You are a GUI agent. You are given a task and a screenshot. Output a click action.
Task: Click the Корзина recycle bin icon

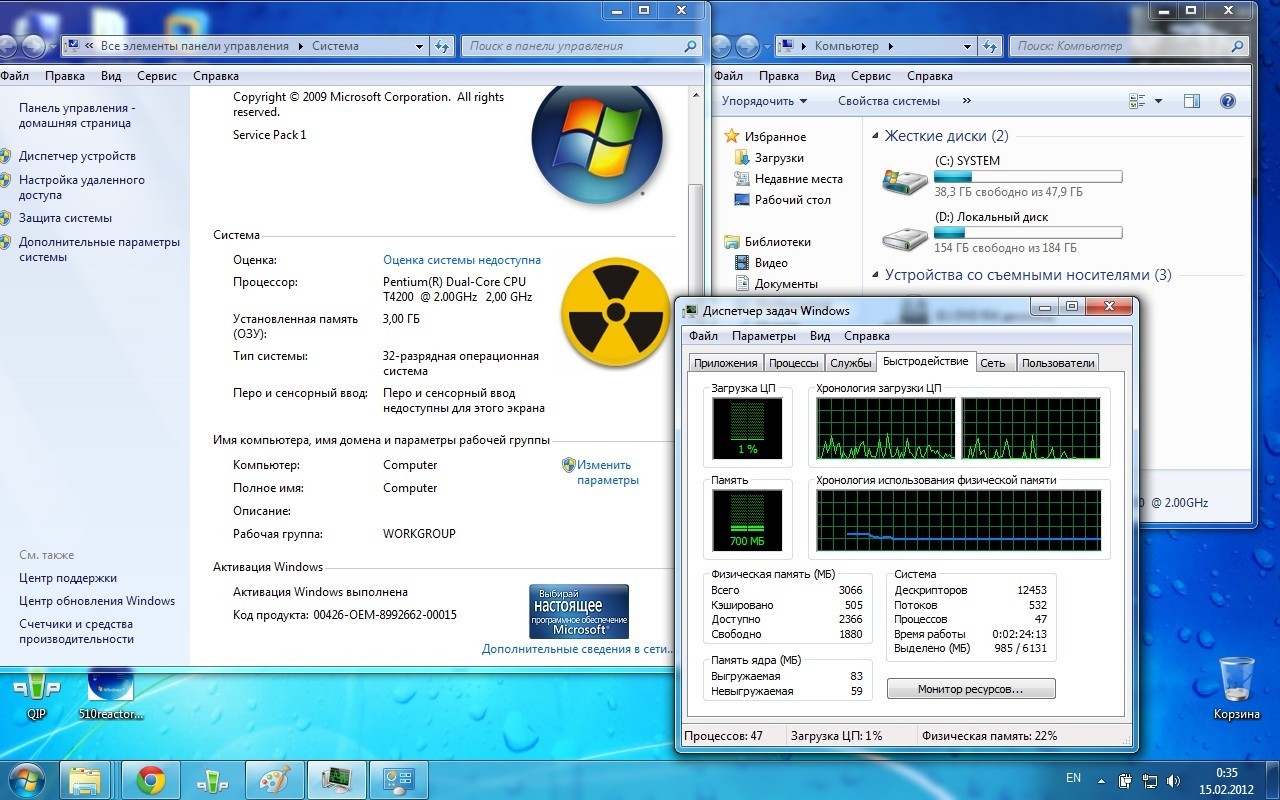point(1237,681)
